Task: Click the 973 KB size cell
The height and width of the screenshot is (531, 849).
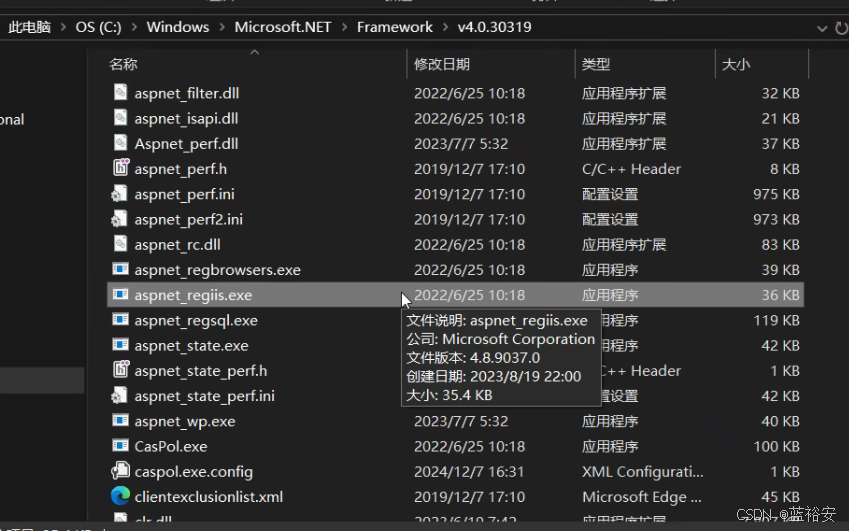Action: [x=776, y=219]
